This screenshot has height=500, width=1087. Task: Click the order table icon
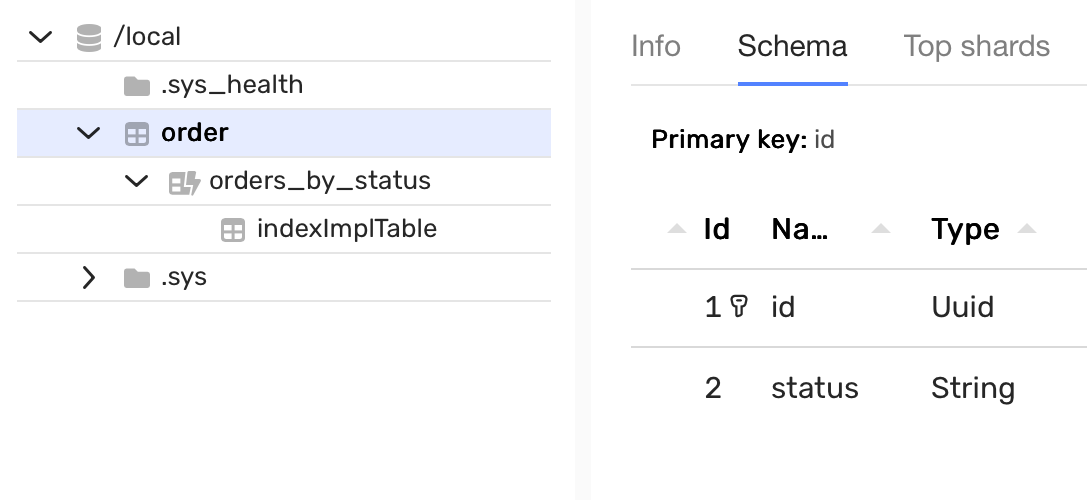pos(136,133)
